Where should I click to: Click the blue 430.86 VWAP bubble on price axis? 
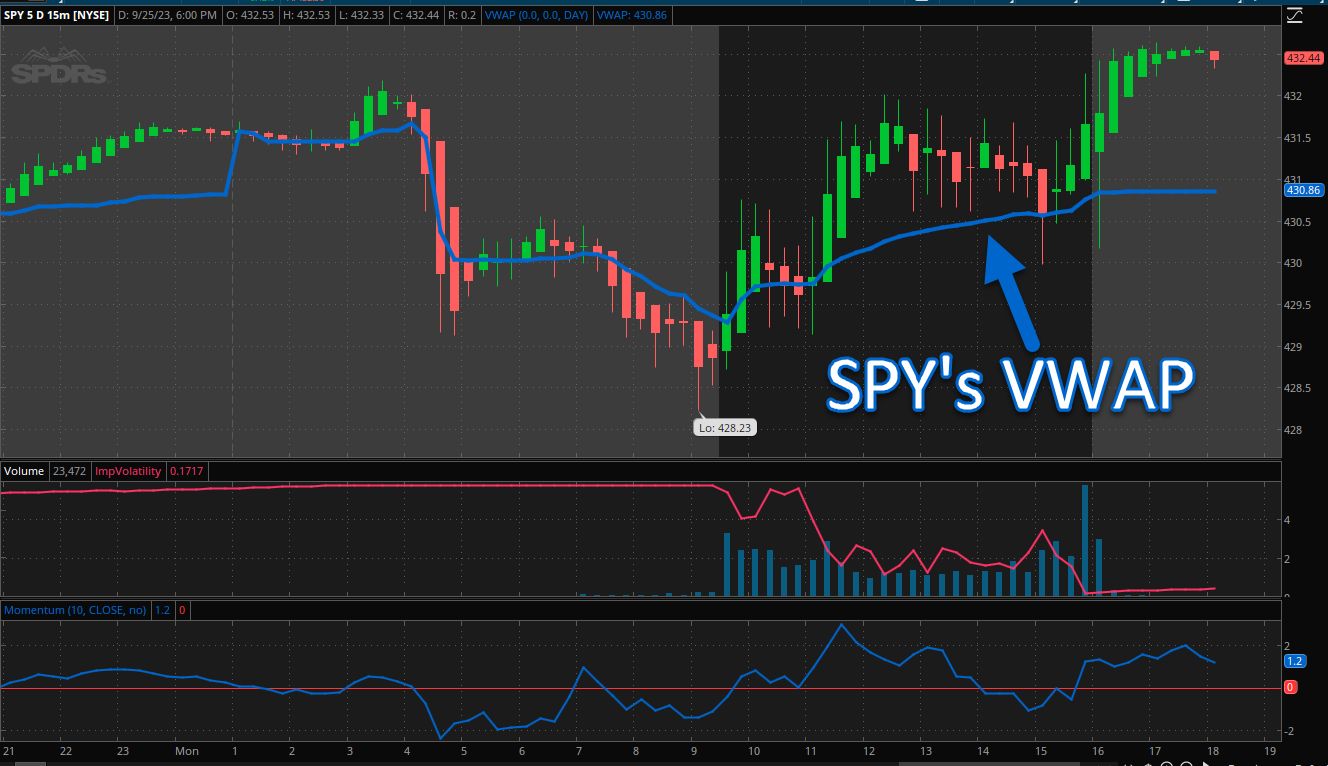point(1304,189)
